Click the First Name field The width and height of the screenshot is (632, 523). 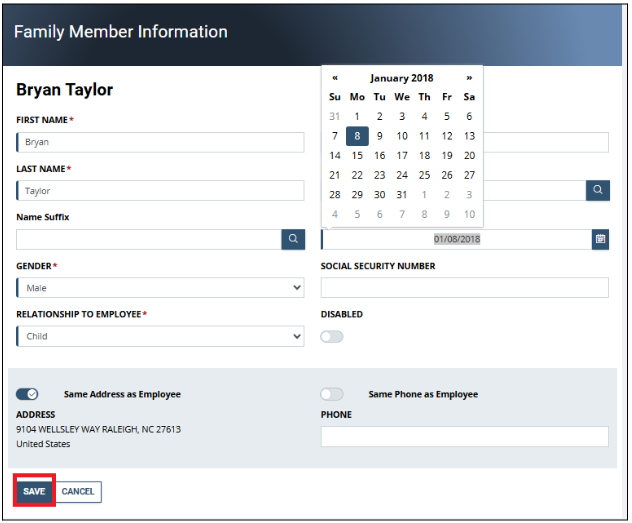point(160,142)
